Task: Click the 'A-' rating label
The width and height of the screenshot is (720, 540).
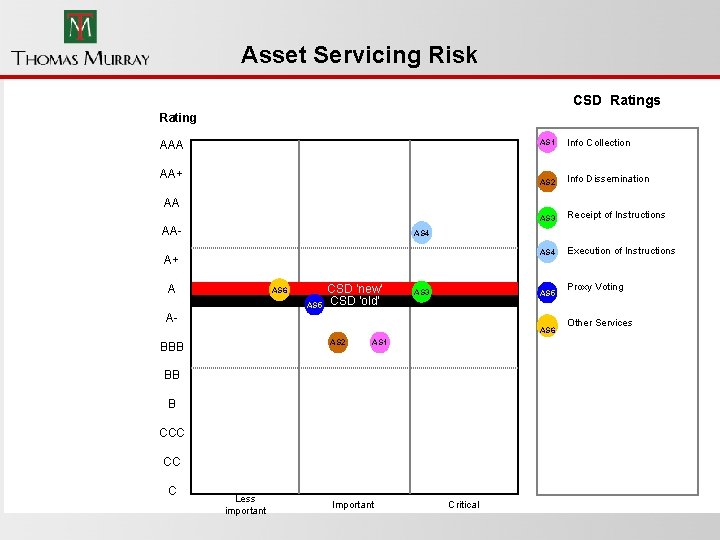Action: pos(171,318)
